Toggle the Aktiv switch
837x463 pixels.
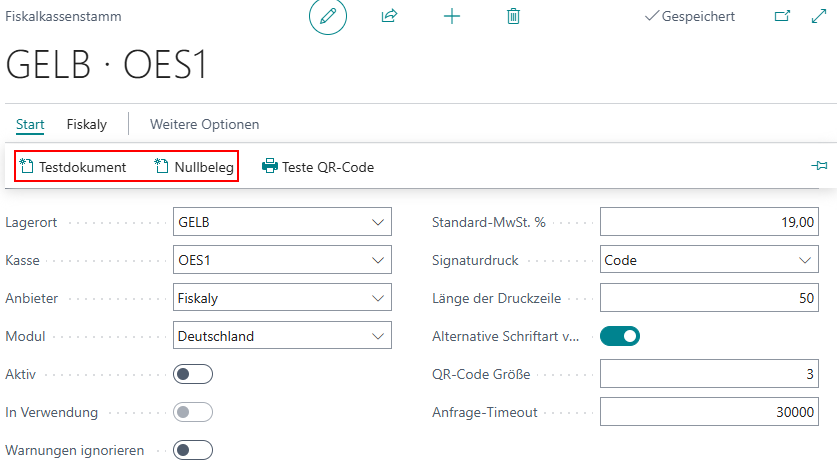[x=193, y=374]
